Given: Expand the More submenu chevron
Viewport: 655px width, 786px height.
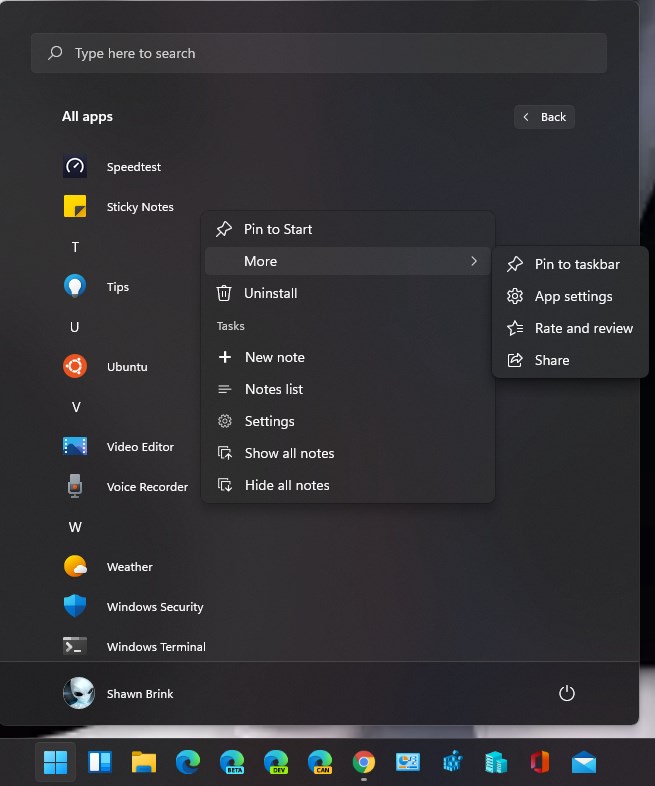Looking at the screenshot, I should coord(474,261).
